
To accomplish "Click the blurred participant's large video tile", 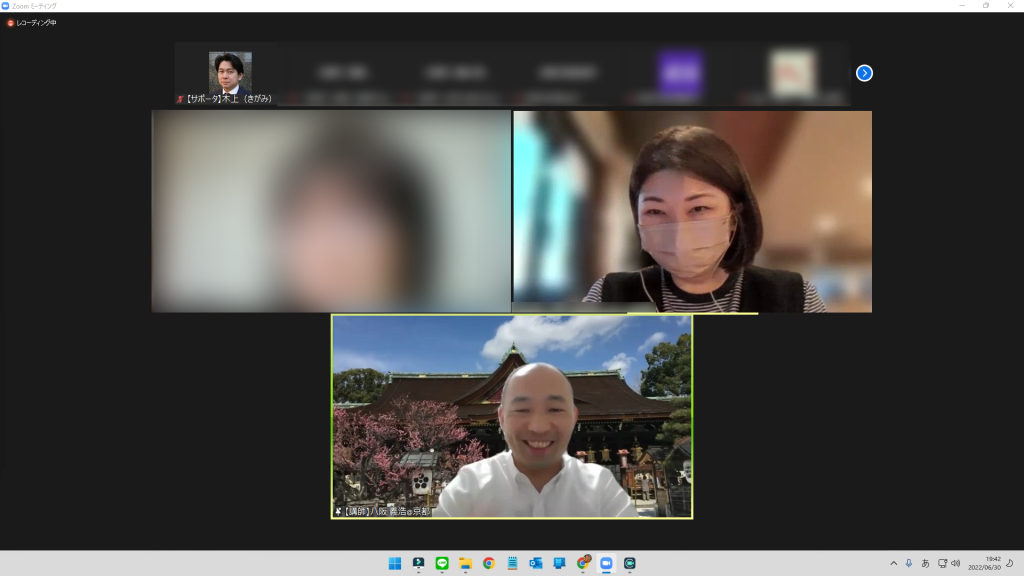I will coord(331,211).
